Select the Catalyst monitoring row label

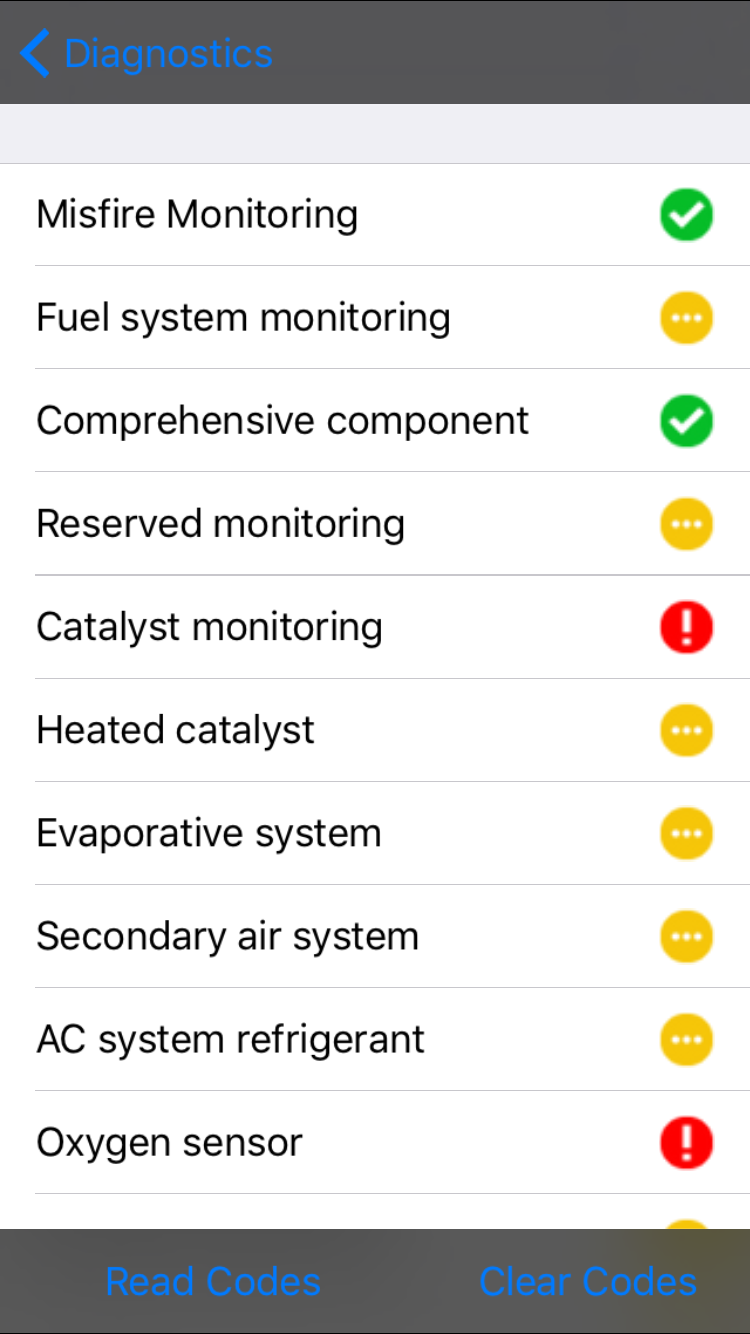(209, 627)
